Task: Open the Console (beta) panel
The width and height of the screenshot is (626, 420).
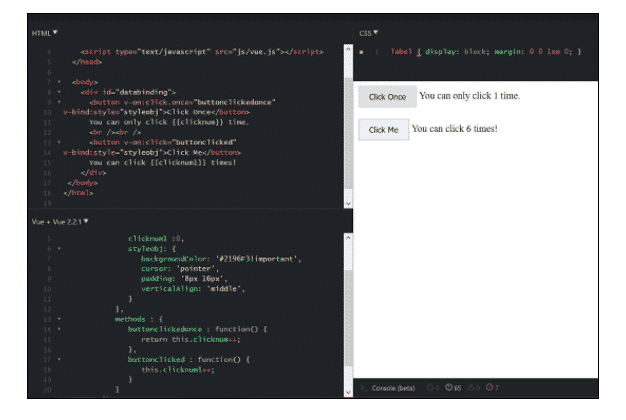Action: point(393,388)
